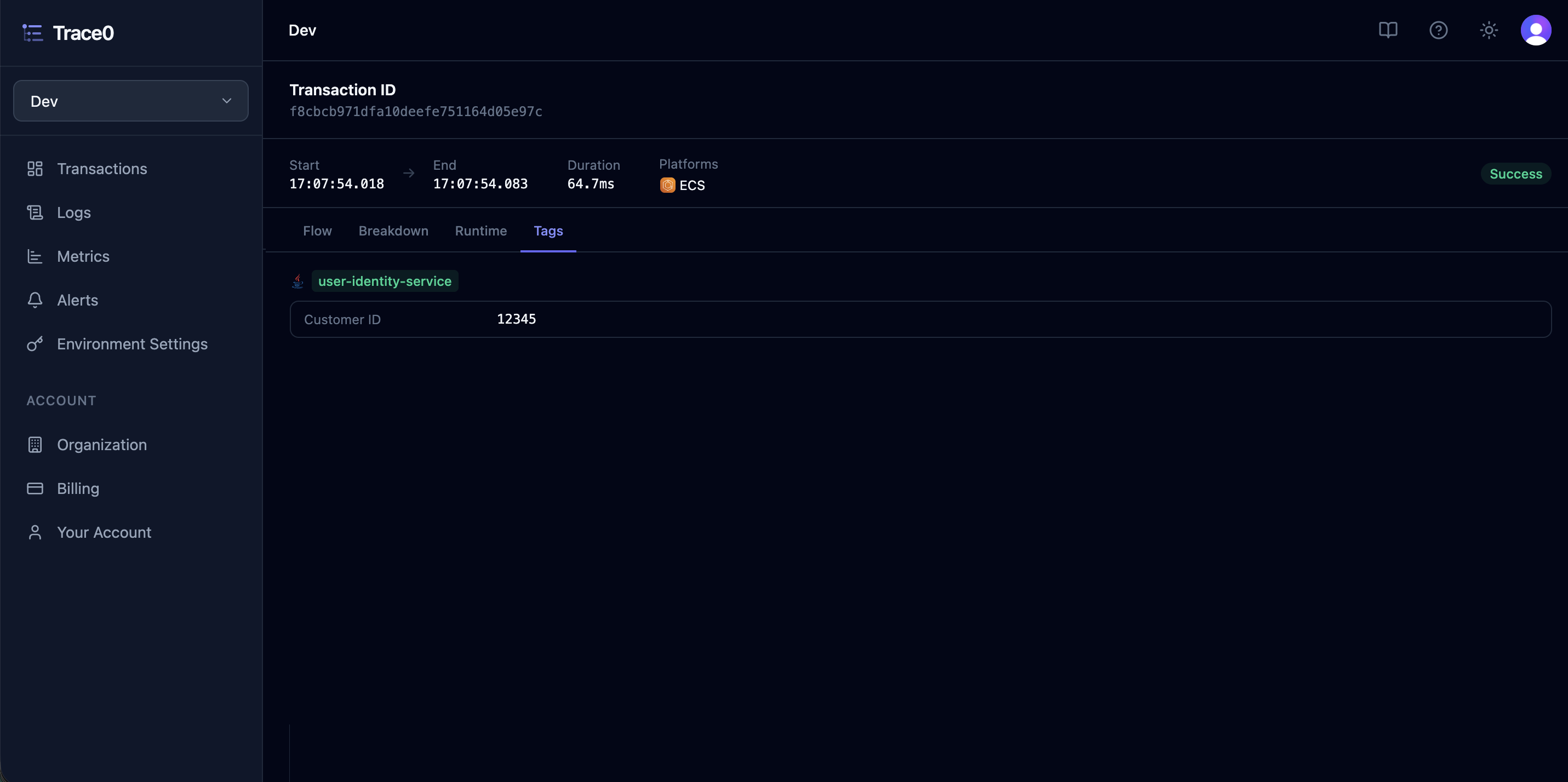Click the ECS platform icon
Image resolution: width=1568 pixels, height=782 pixels.
(x=667, y=185)
